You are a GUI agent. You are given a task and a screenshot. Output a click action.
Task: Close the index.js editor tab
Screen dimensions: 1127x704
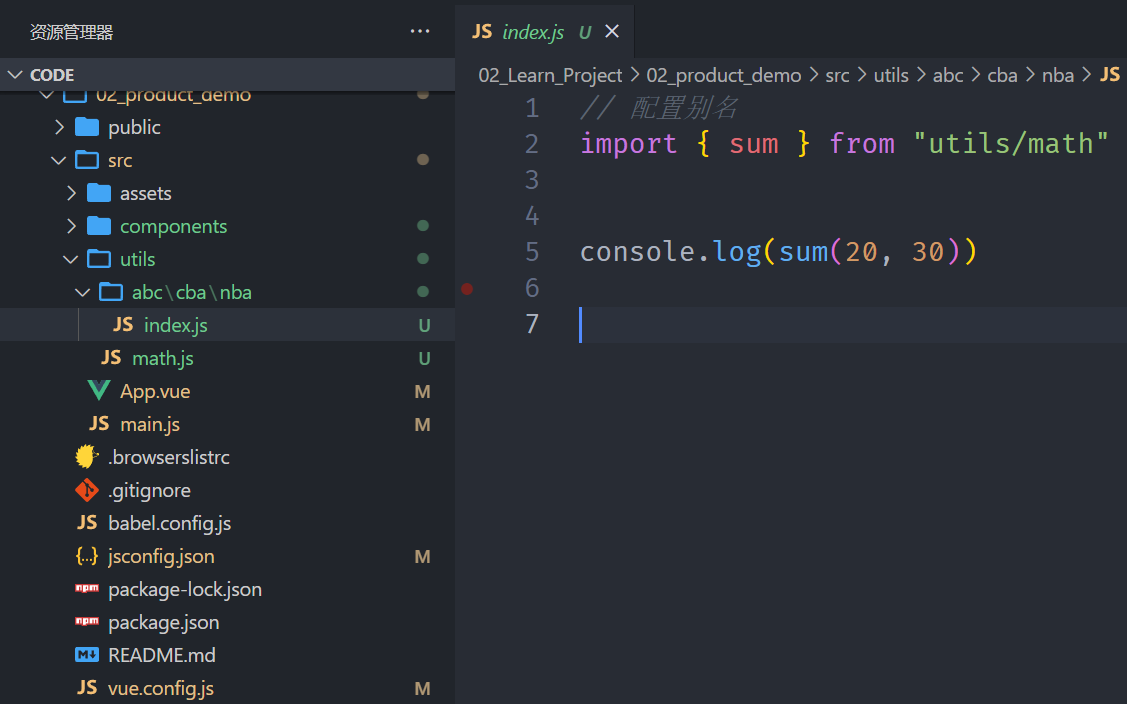pos(612,32)
